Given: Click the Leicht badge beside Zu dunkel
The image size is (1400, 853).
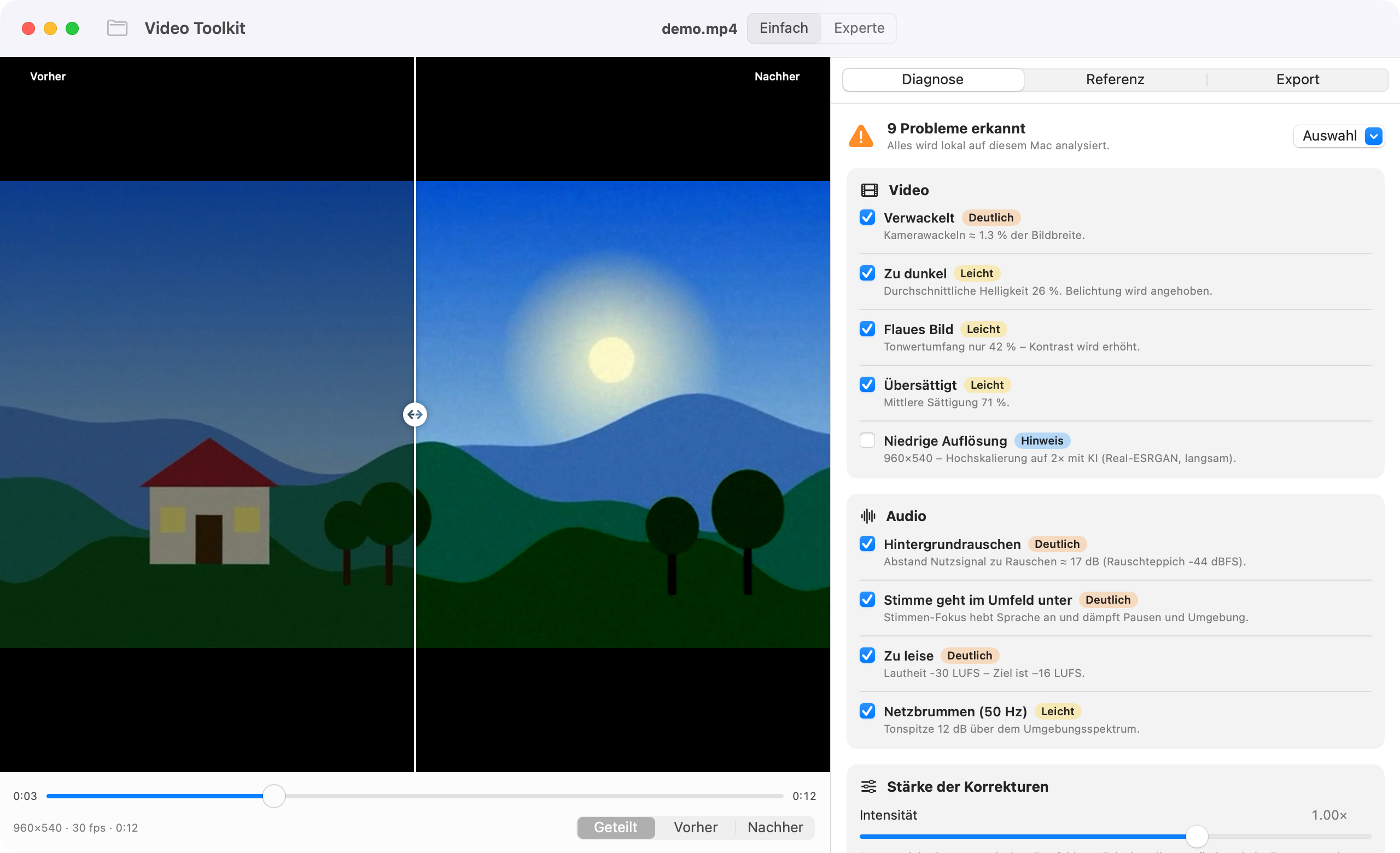Looking at the screenshot, I should click(x=976, y=273).
